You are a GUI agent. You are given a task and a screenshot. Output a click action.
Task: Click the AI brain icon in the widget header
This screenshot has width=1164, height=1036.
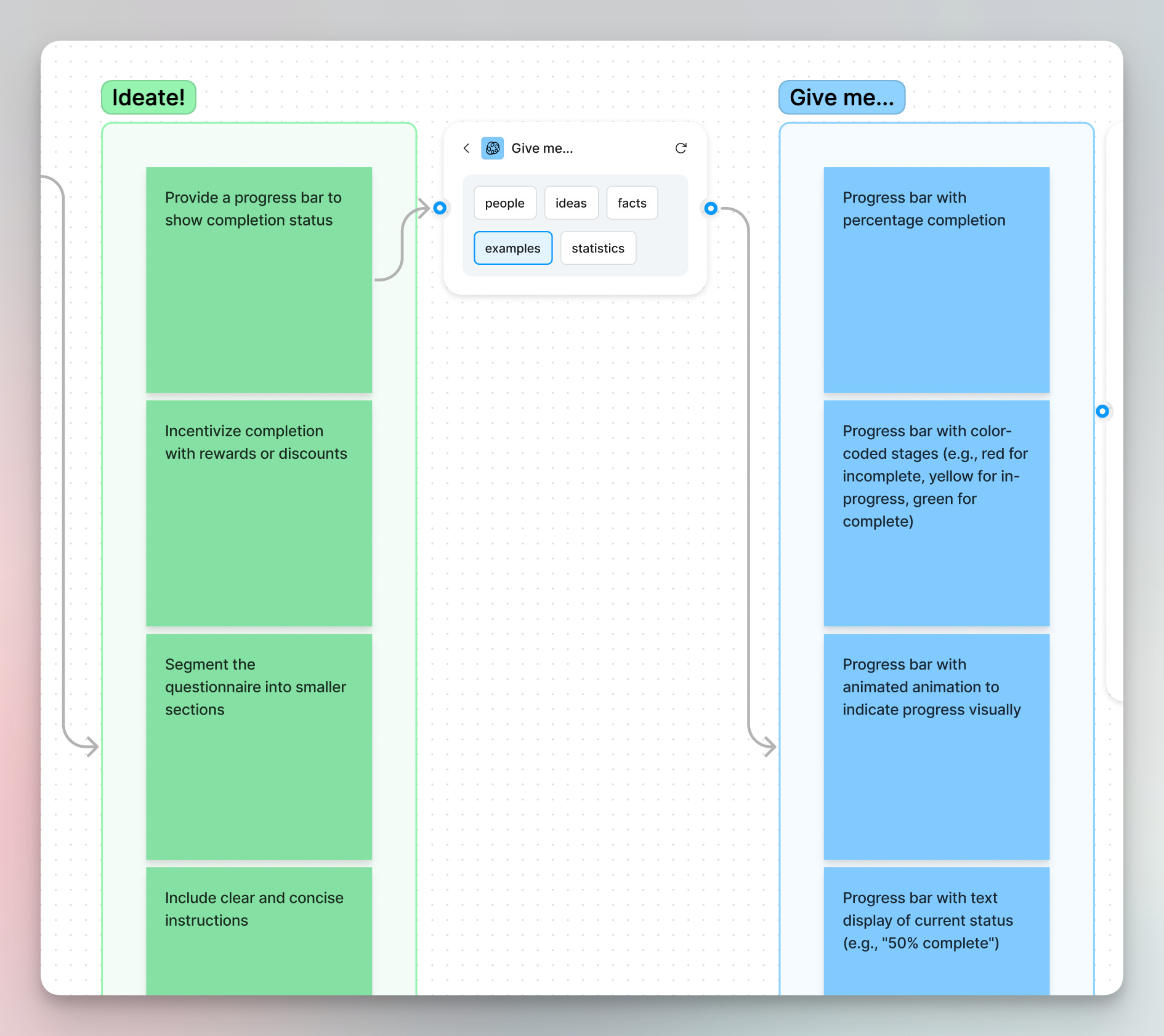[492, 148]
